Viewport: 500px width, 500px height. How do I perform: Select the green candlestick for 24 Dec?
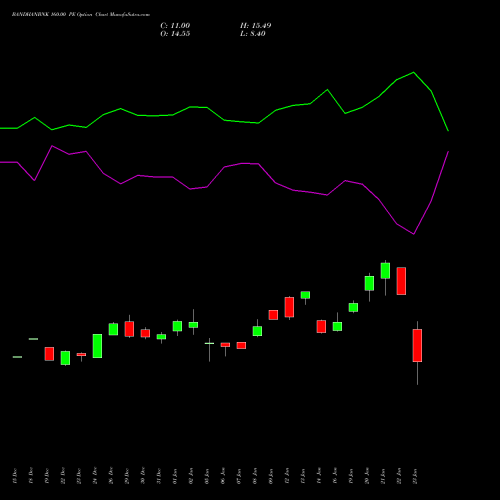(x=97, y=346)
